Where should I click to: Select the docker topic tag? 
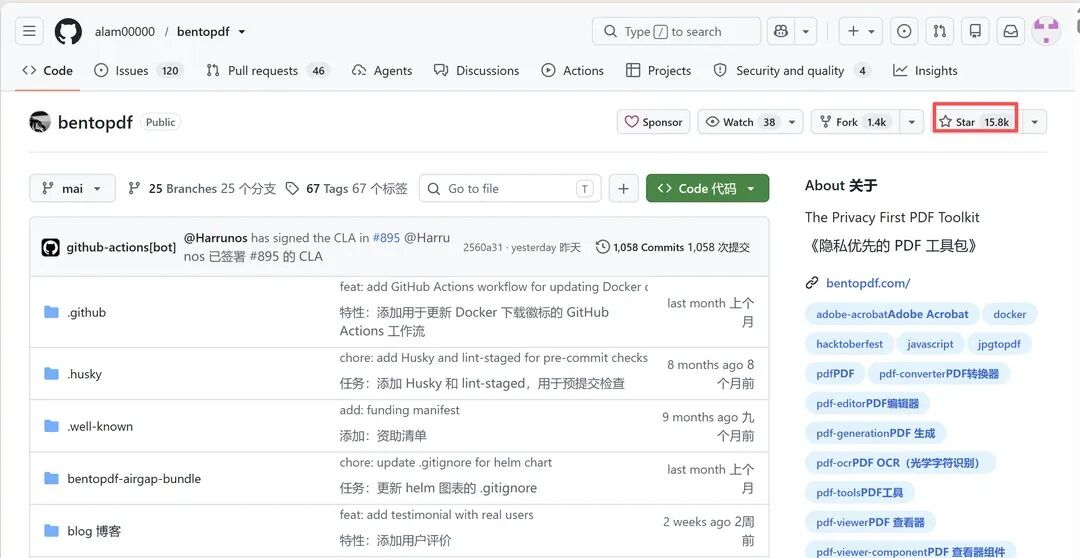(1010, 314)
